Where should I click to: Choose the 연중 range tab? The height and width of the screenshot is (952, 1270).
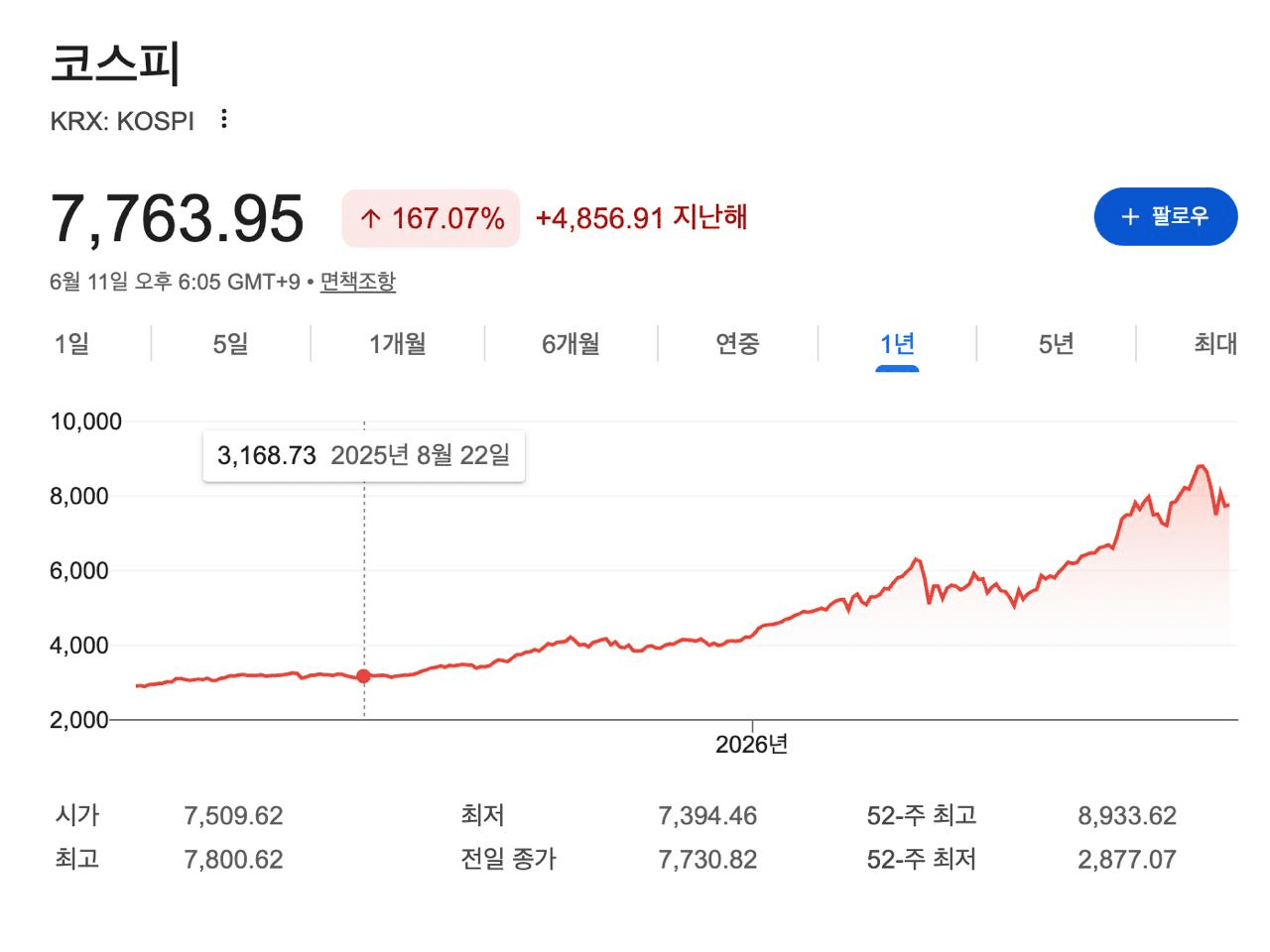(737, 344)
